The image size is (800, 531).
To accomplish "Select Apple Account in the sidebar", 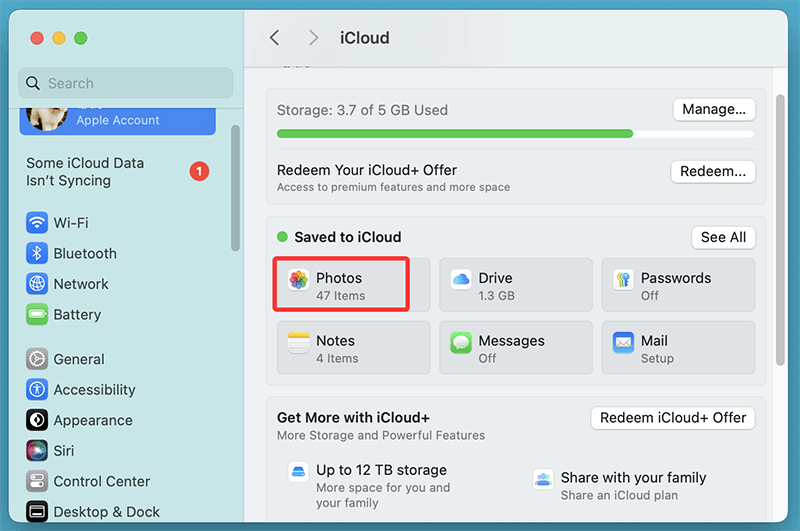I will tap(117, 120).
